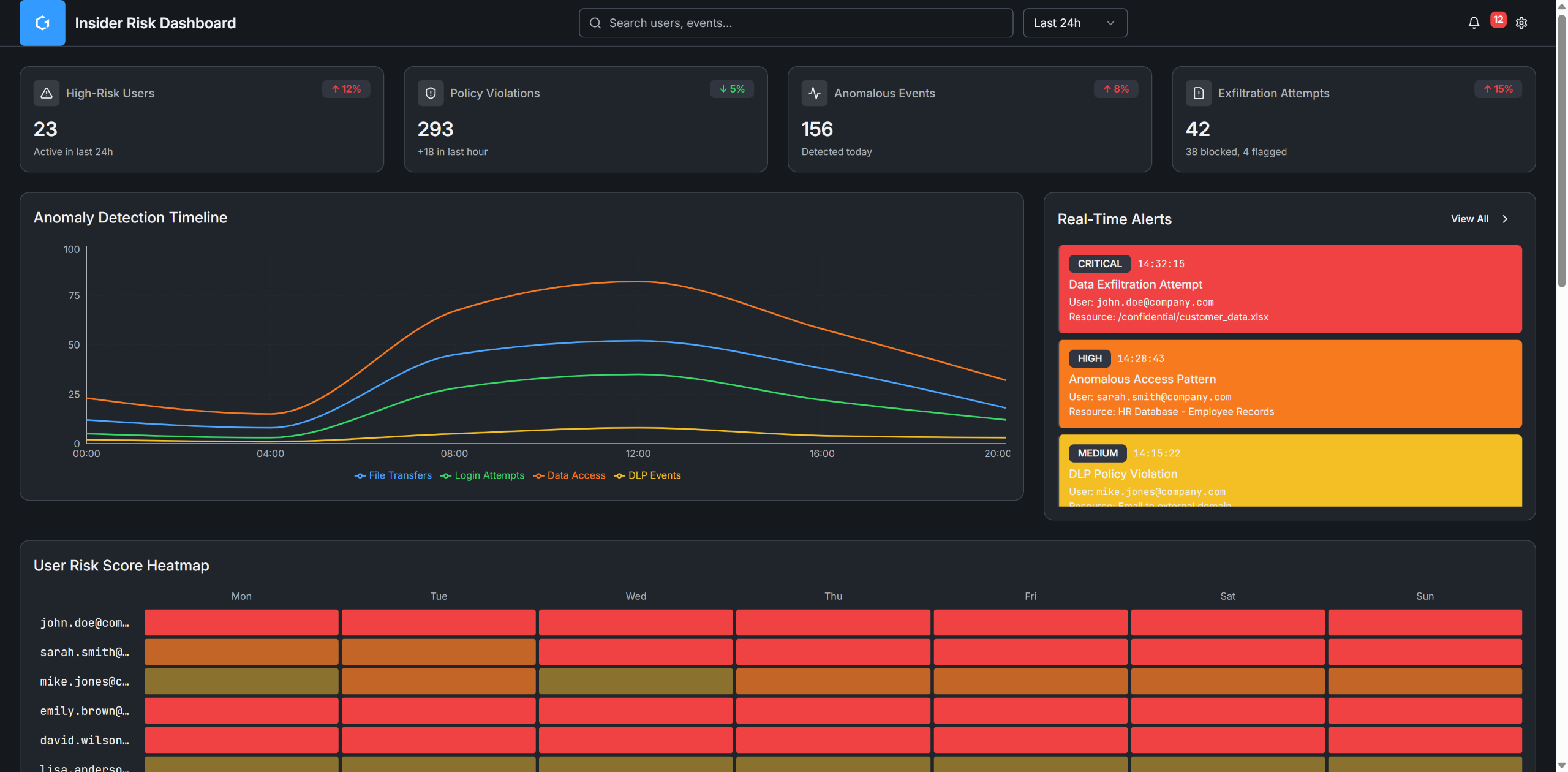Open the Last 24h time range dropdown
The width and height of the screenshot is (1568, 772).
[1075, 23]
